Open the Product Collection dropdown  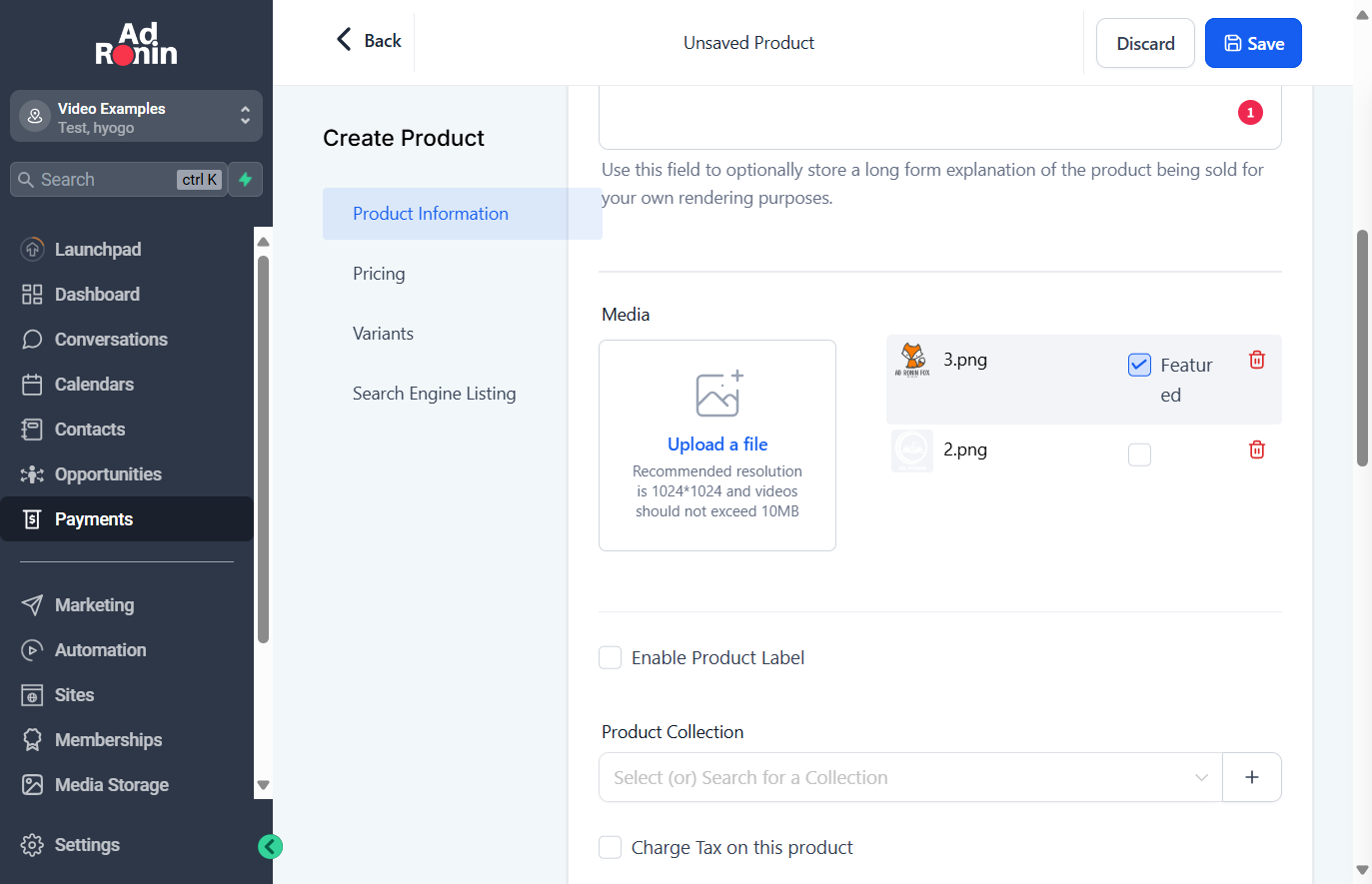[x=910, y=777]
